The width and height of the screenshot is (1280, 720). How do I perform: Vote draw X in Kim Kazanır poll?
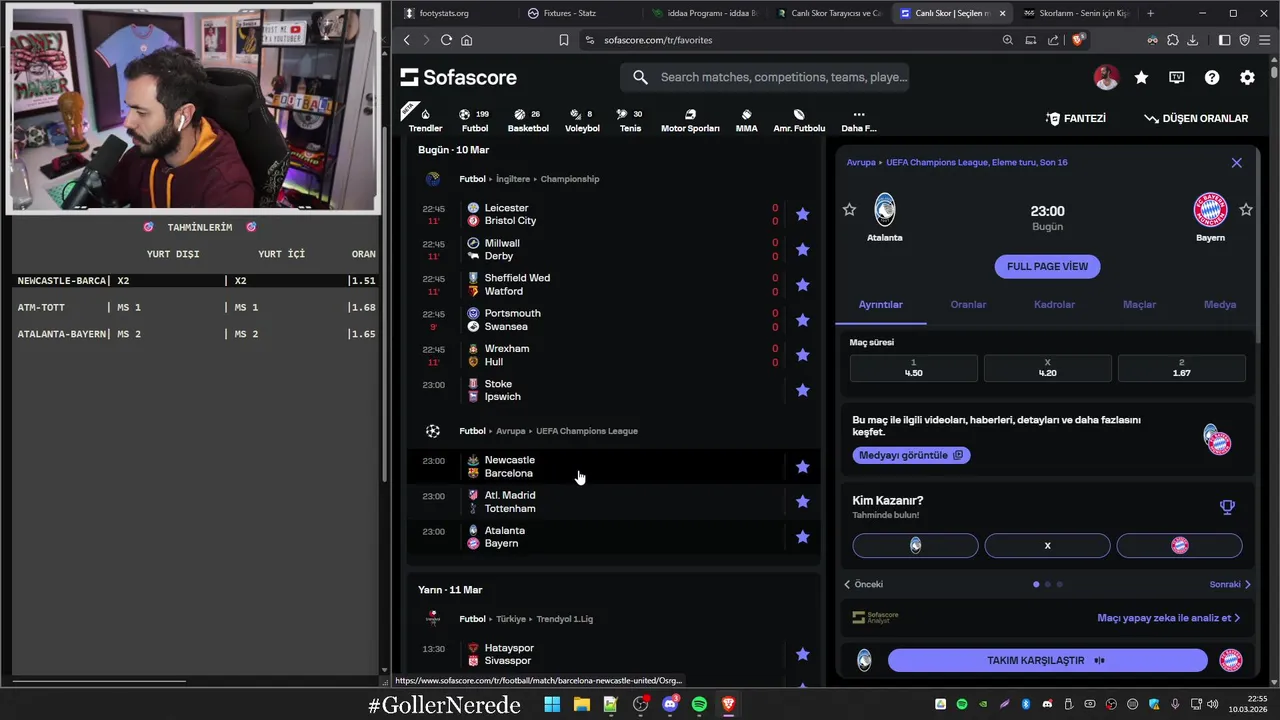click(1047, 545)
